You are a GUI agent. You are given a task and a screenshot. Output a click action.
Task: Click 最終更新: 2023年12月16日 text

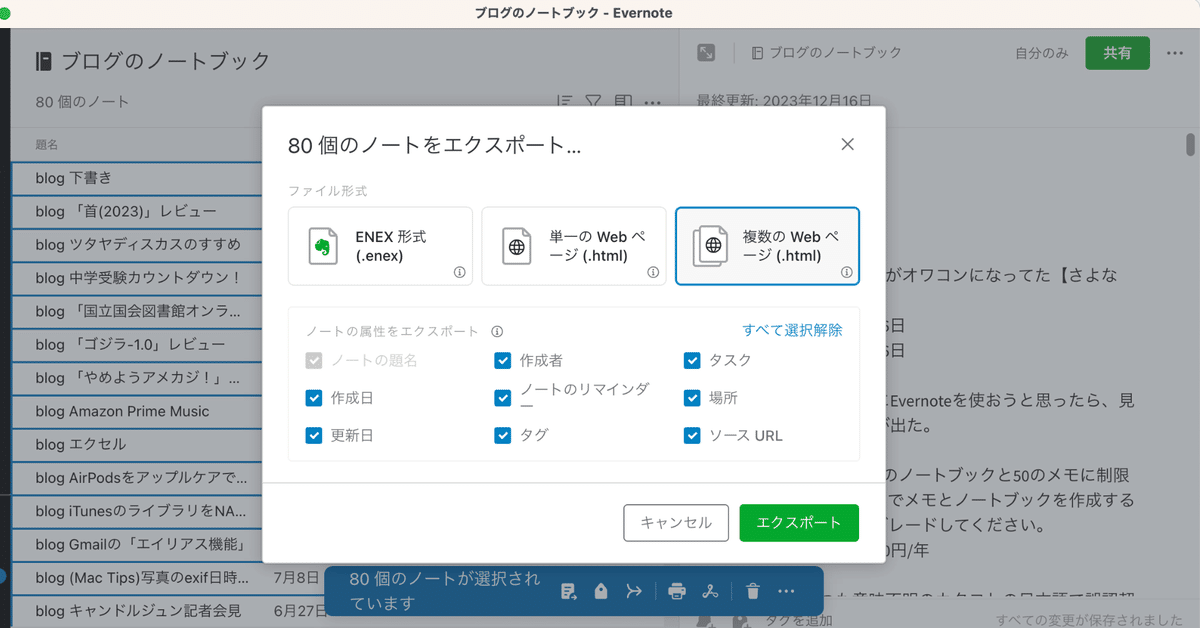[x=784, y=101]
